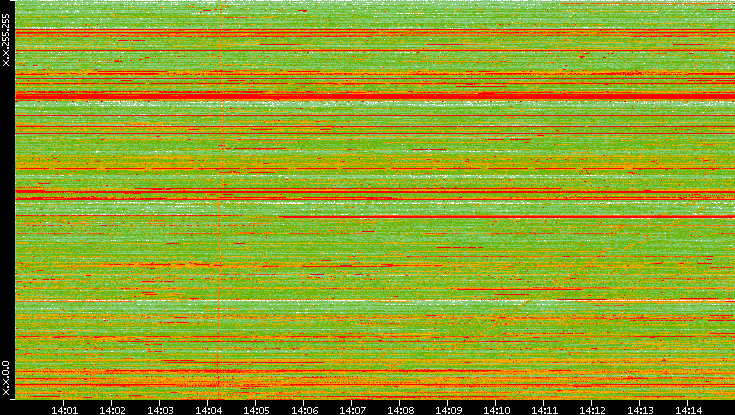Click the 14:02 time axis label
The width and height of the screenshot is (735, 415).
pyautogui.click(x=112, y=410)
